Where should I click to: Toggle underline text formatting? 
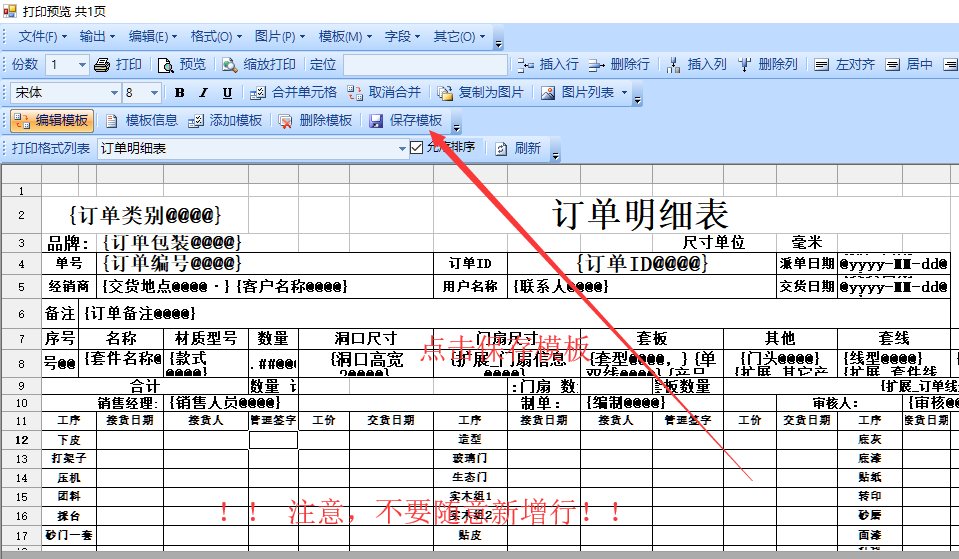pos(227,93)
